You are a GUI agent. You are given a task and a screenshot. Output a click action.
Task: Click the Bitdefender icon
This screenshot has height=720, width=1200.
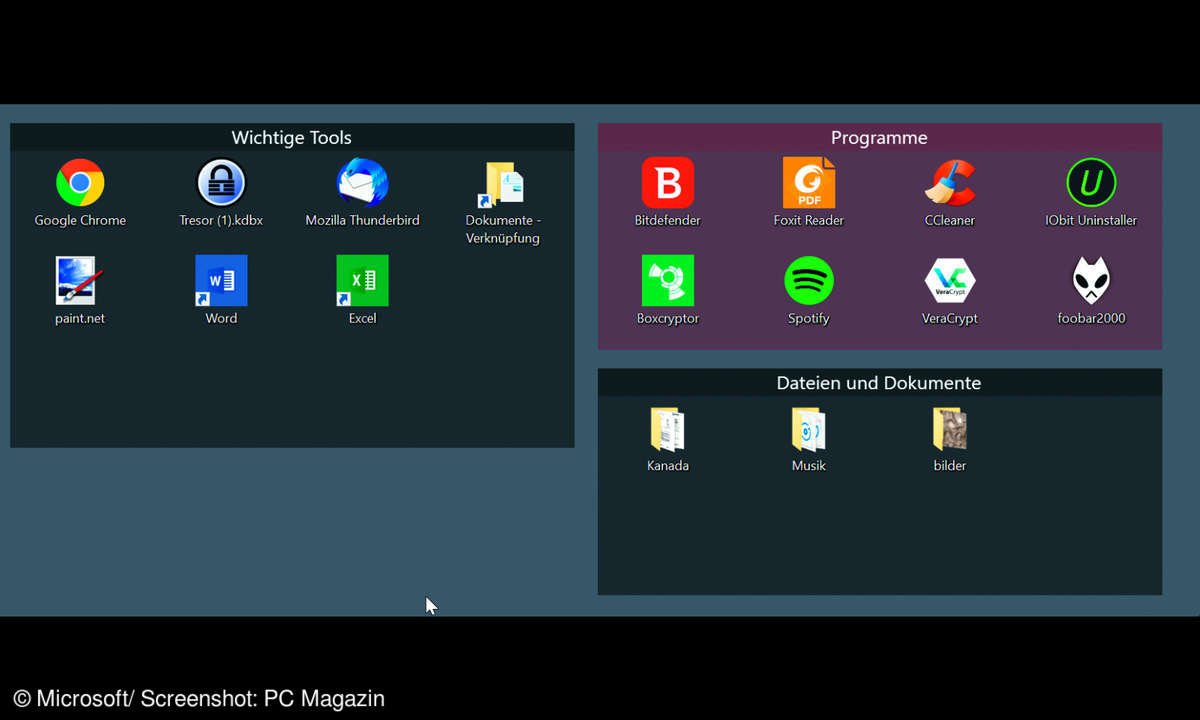(x=668, y=183)
